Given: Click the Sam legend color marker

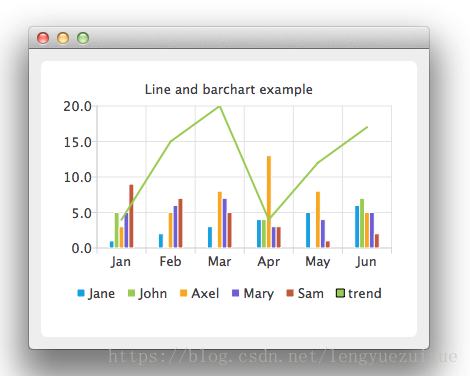Looking at the screenshot, I should 290,293.
